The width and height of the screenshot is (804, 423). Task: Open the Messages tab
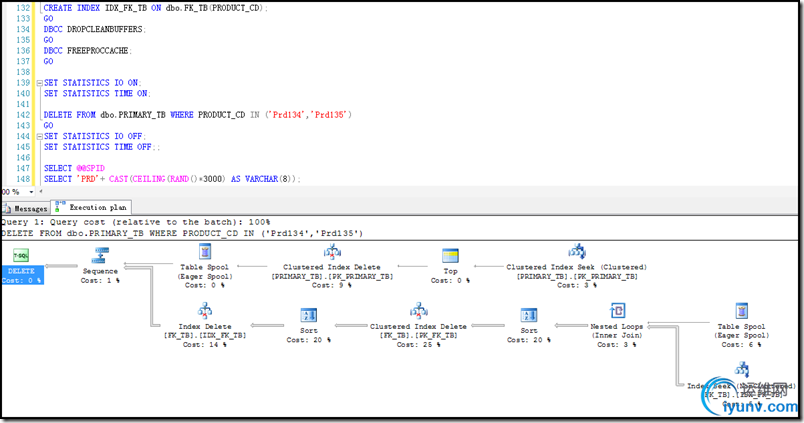(x=26, y=208)
